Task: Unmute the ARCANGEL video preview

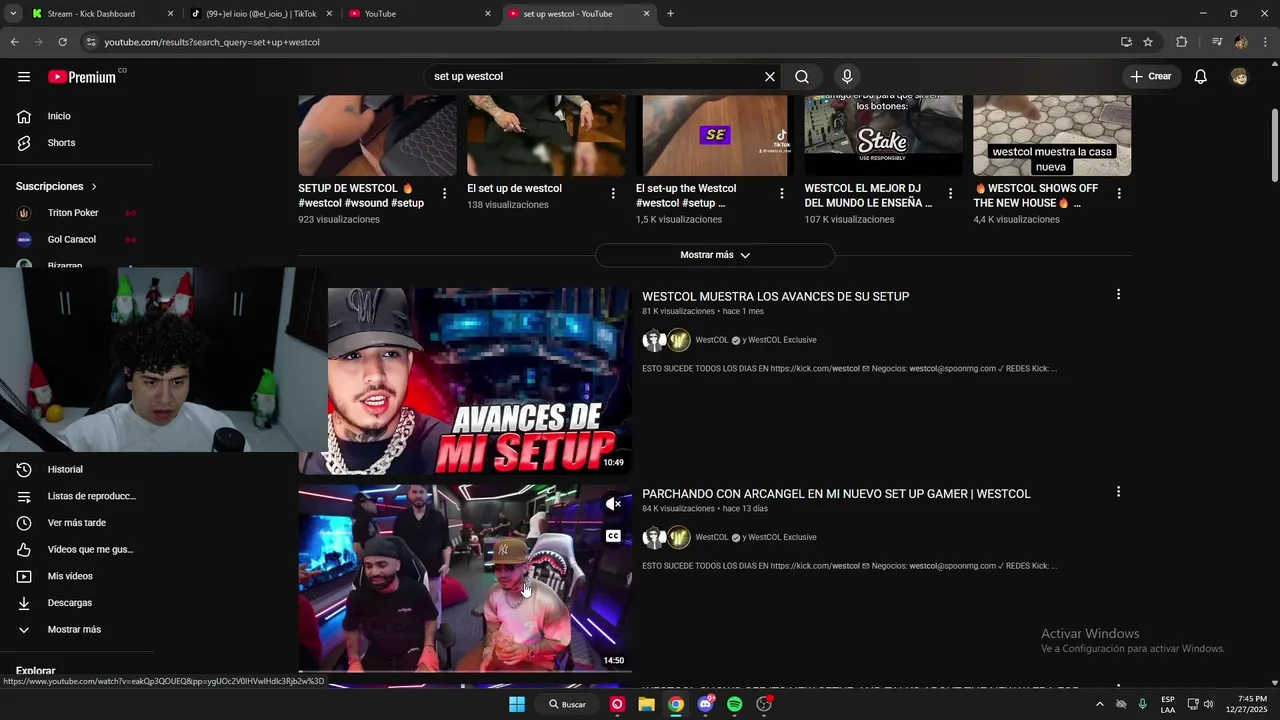Action: pos(614,504)
